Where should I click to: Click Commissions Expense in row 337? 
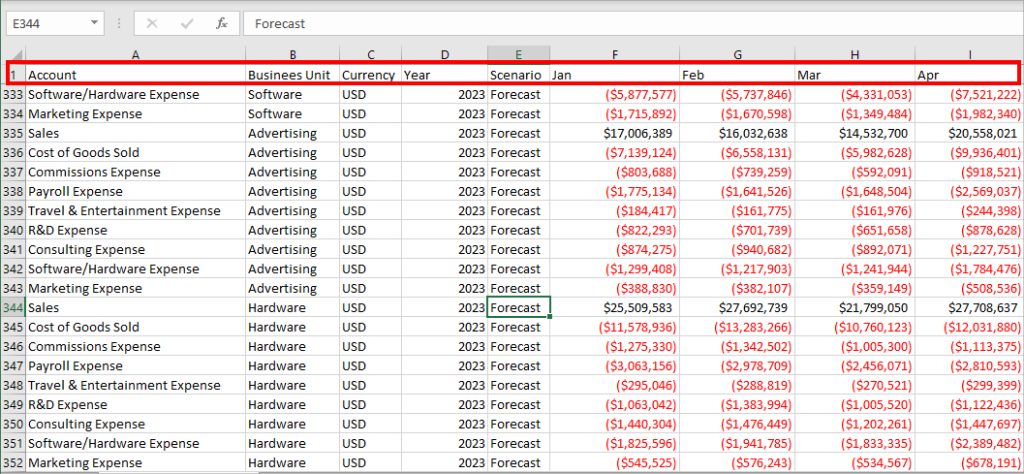[135, 172]
